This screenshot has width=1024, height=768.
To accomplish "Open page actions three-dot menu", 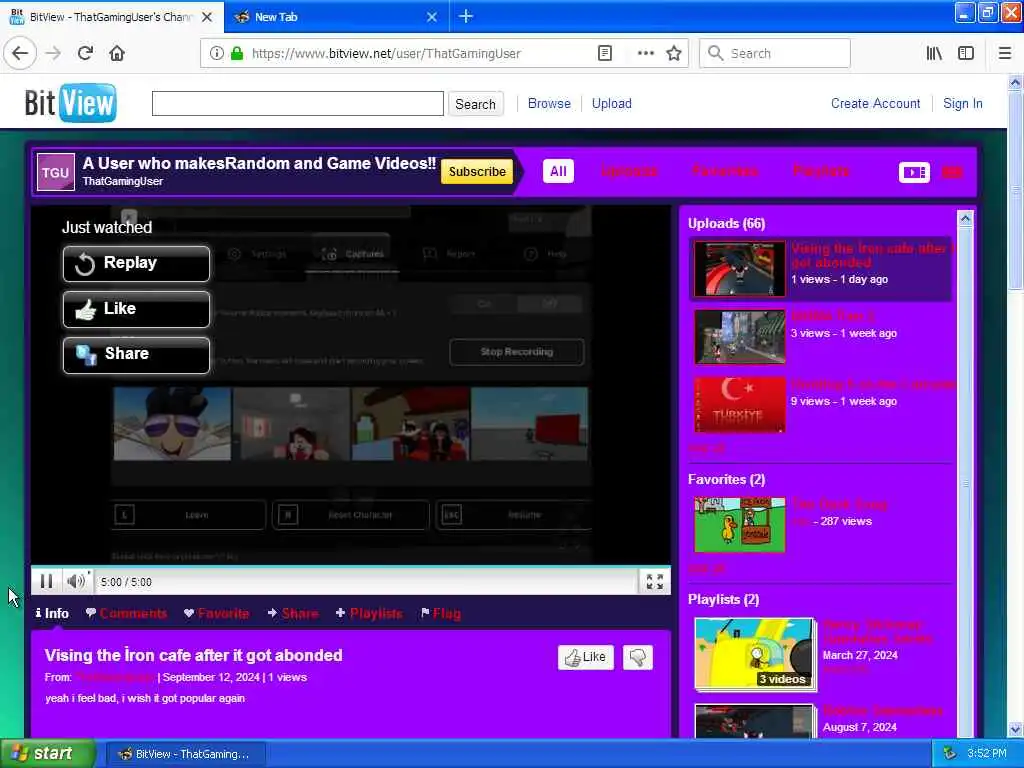I will coord(645,54).
